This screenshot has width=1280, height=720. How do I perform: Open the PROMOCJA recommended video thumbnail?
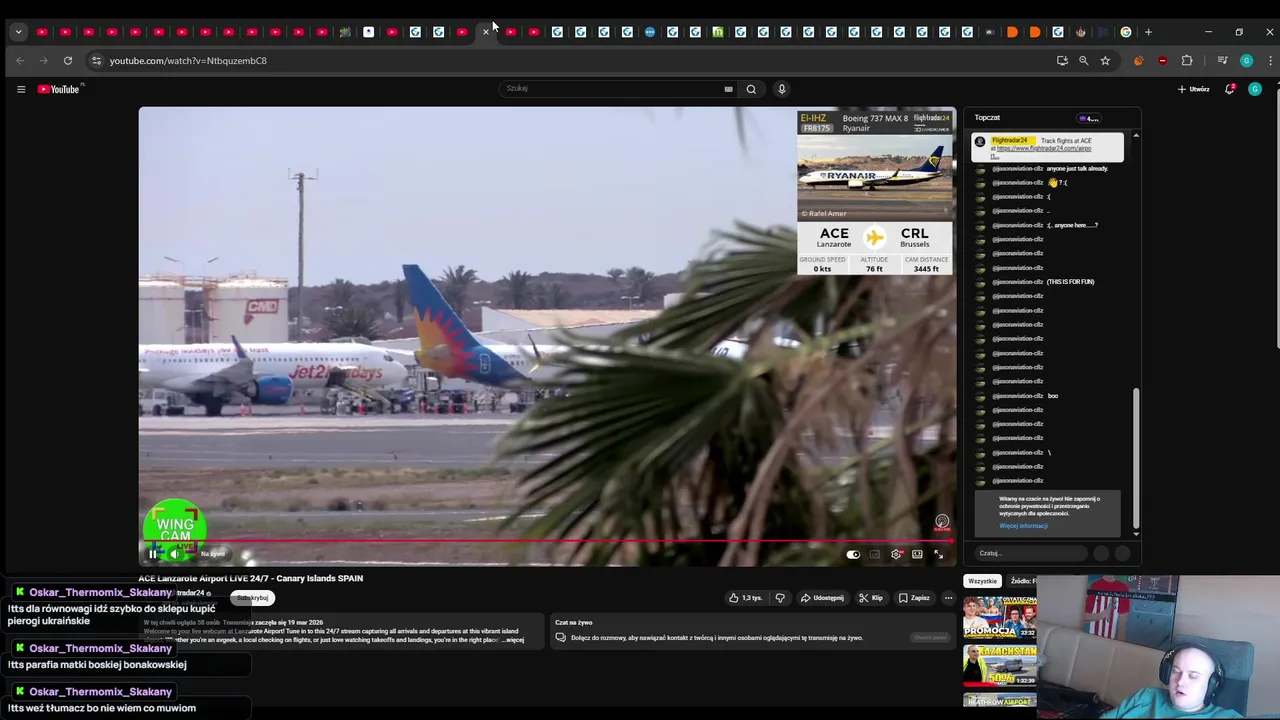click(1000, 618)
